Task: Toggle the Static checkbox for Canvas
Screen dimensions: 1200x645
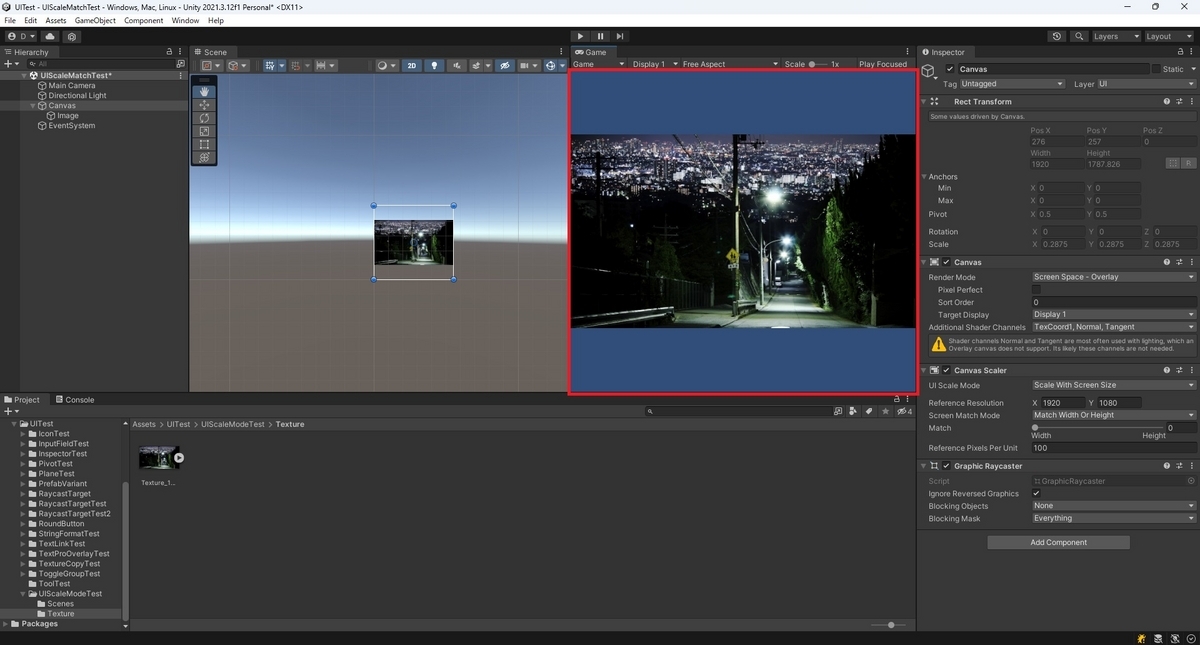Action: [1156, 69]
